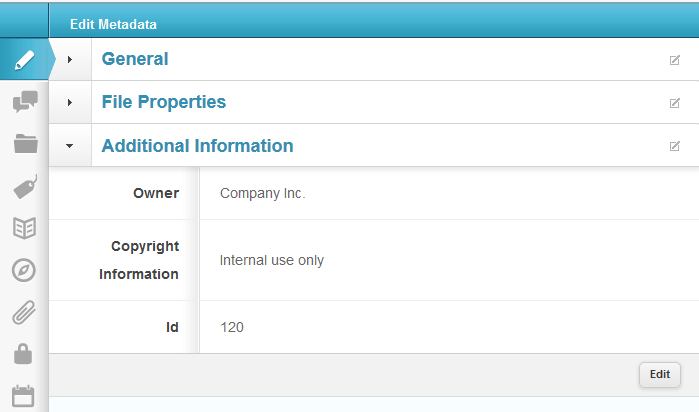Open the paperclip attachments sidebar icon
The image size is (699, 412).
tap(24, 312)
